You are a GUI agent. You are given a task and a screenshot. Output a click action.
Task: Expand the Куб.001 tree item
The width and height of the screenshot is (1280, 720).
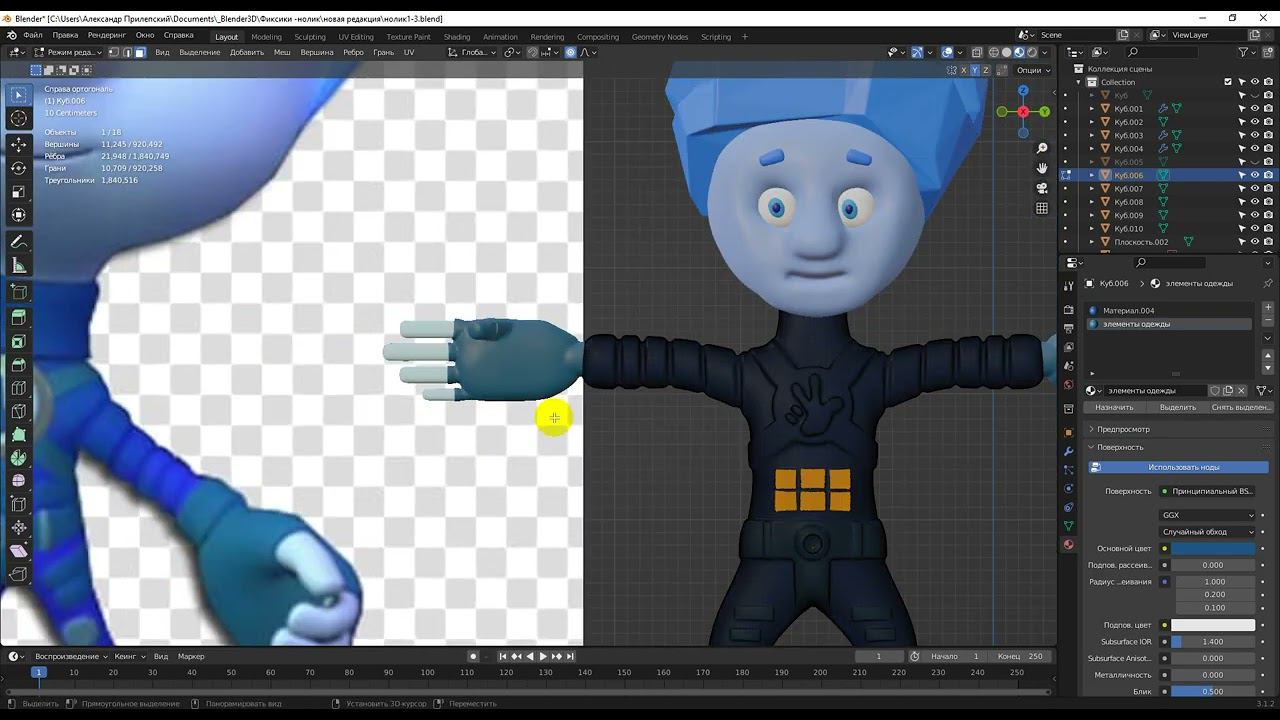point(1092,109)
